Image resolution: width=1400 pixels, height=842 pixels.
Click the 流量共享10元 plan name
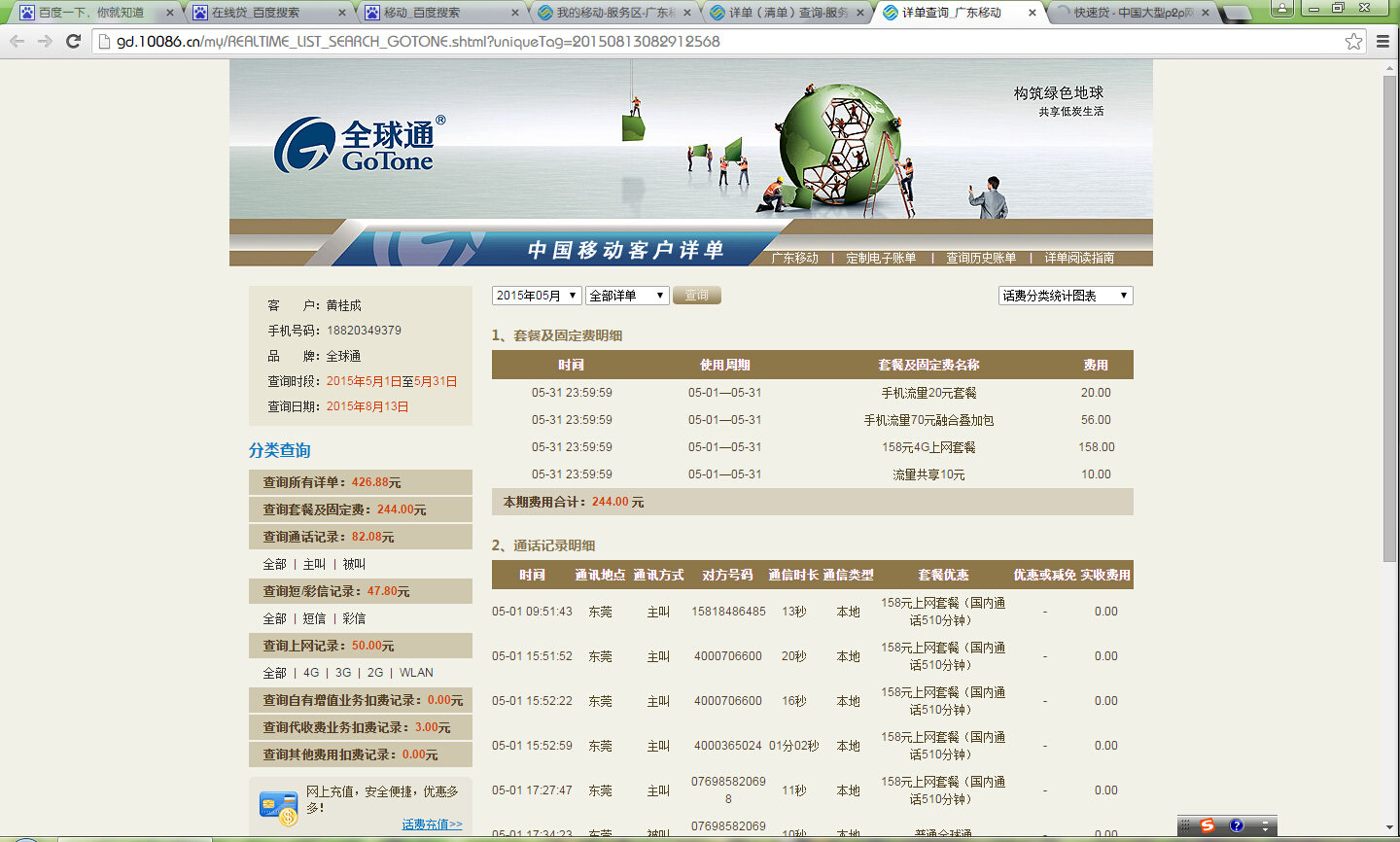pyautogui.click(x=928, y=474)
